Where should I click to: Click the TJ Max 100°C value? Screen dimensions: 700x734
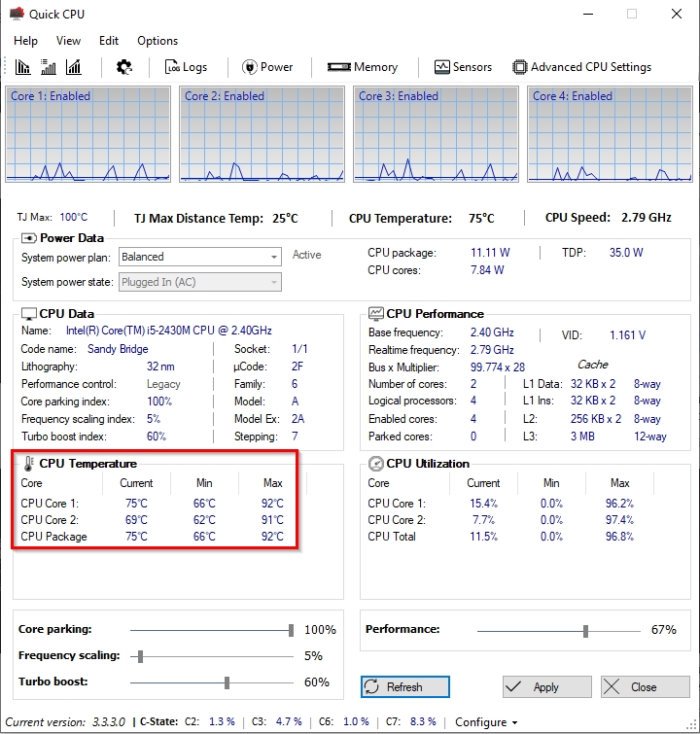(74, 217)
